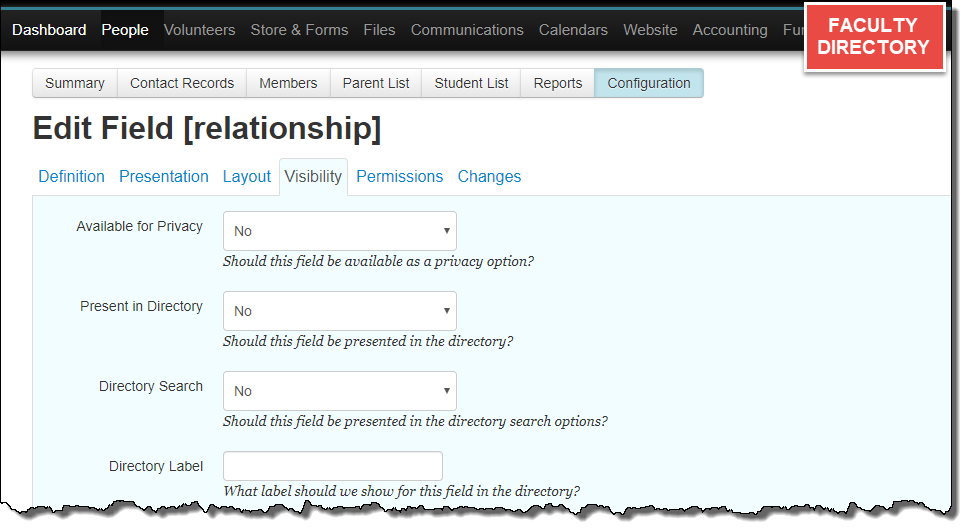
Task: Click the Present in Directory label
Action: click(141, 306)
